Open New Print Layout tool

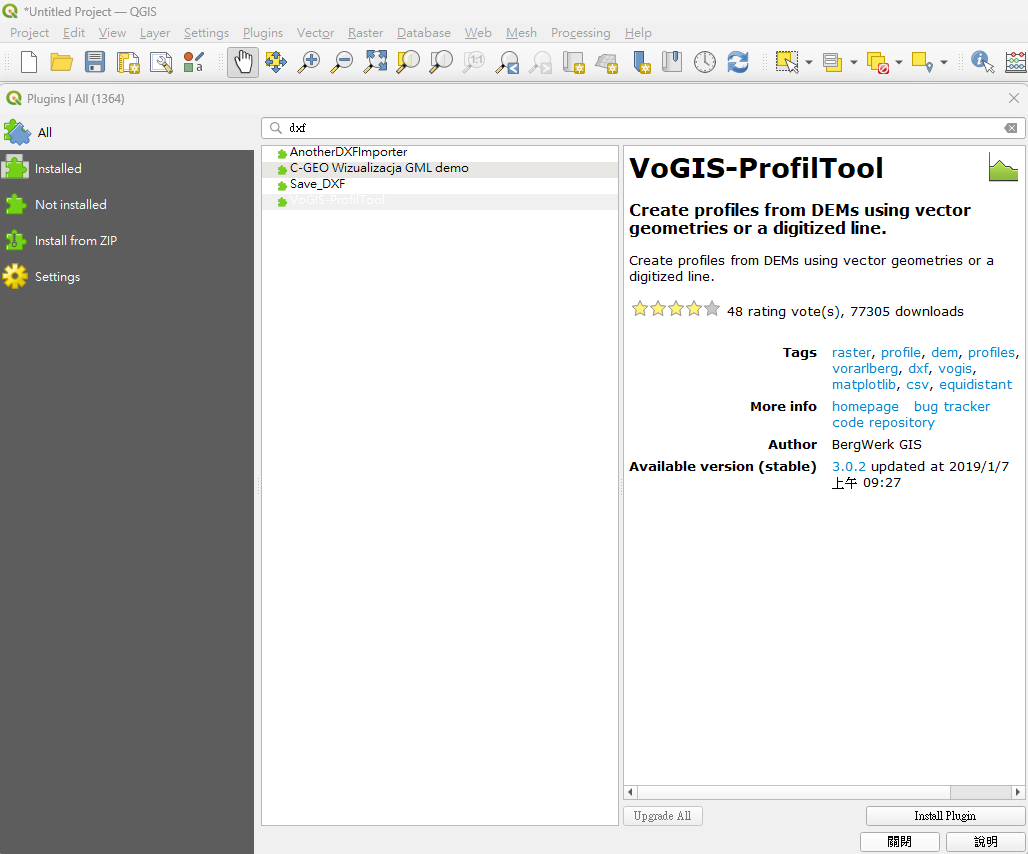(x=128, y=62)
